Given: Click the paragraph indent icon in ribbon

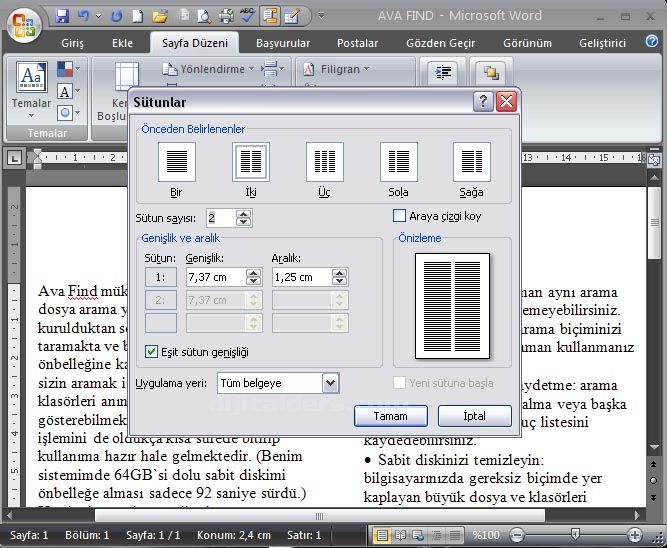Looking at the screenshot, I should click(x=443, y=72).
